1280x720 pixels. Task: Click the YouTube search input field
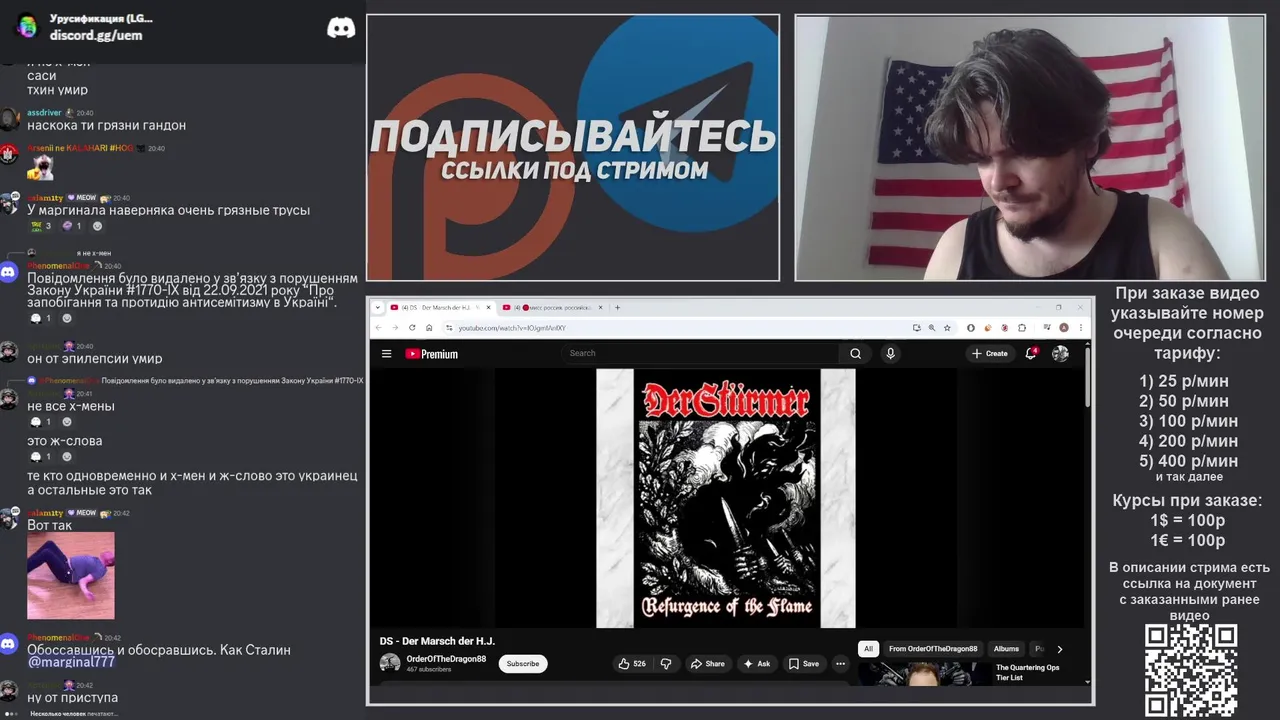pos(702,353)
